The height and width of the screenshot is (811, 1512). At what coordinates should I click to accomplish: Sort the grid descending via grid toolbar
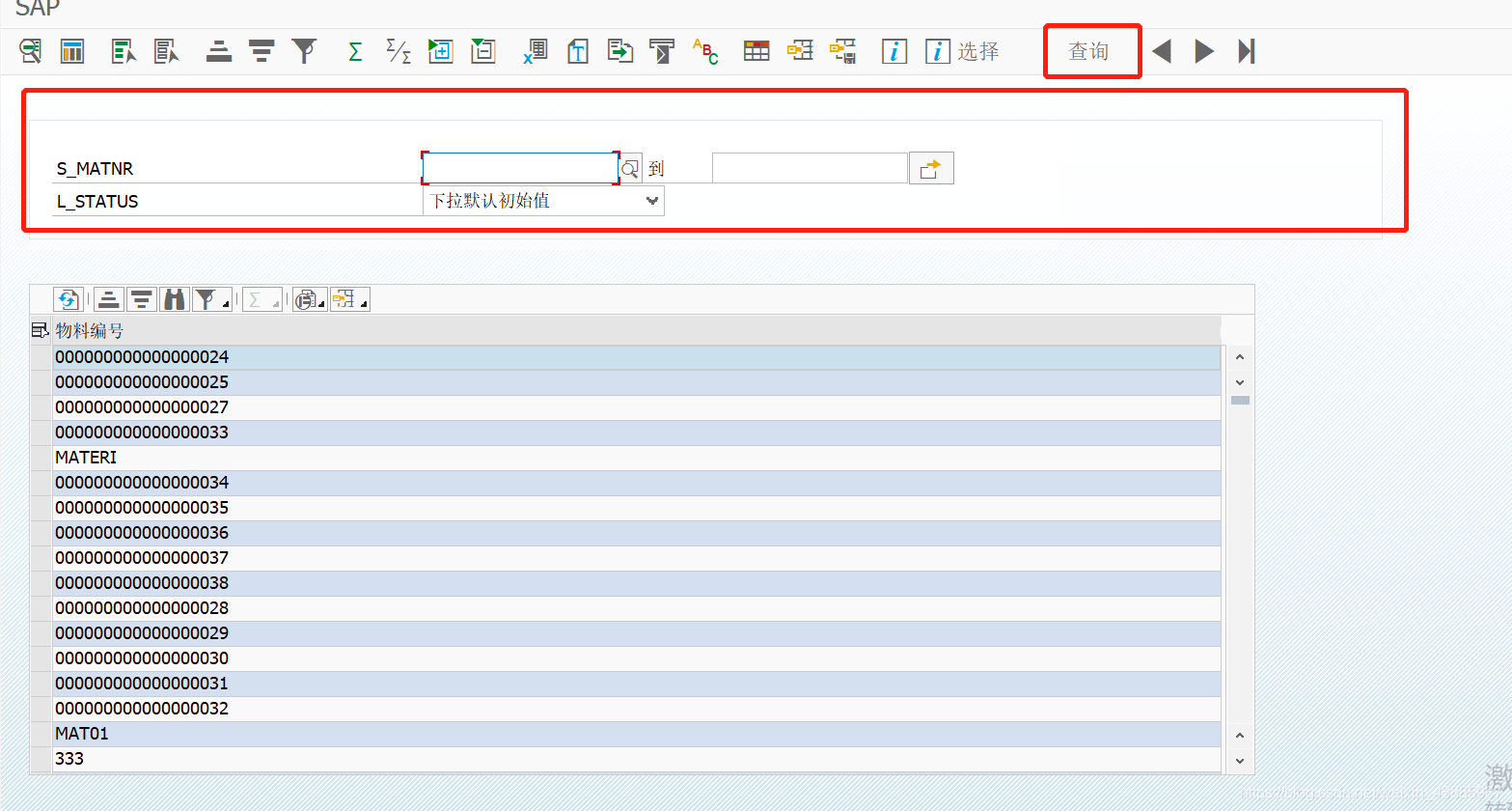(142, 299)
